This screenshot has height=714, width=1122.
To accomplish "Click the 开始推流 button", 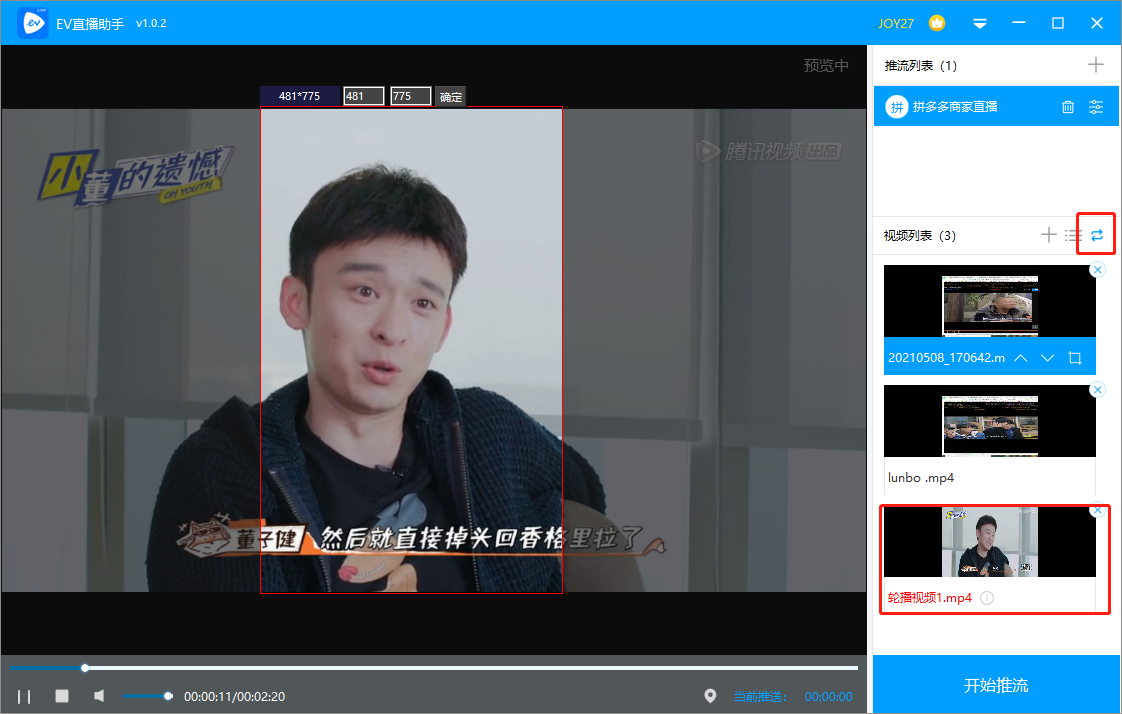I will (995, 685).
